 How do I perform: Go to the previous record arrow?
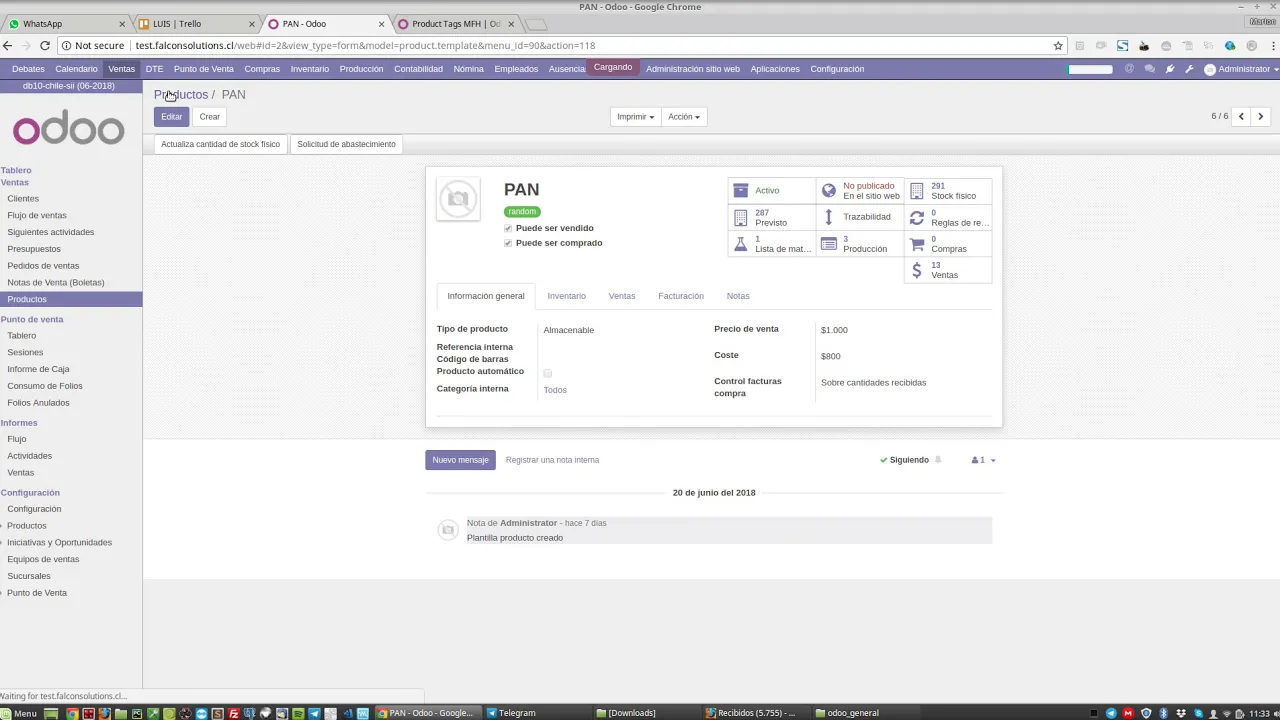1241,116
